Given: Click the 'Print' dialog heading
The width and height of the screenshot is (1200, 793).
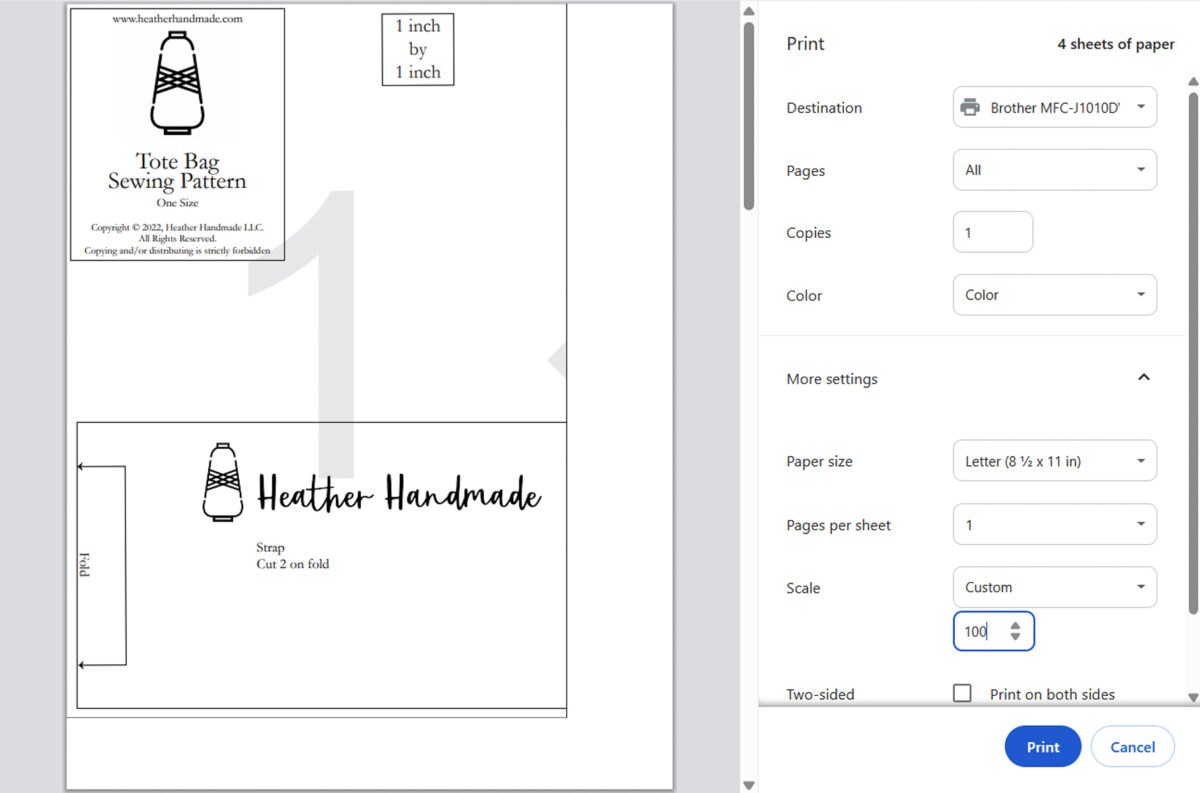Looking at the screenshot, I should 806,44.
